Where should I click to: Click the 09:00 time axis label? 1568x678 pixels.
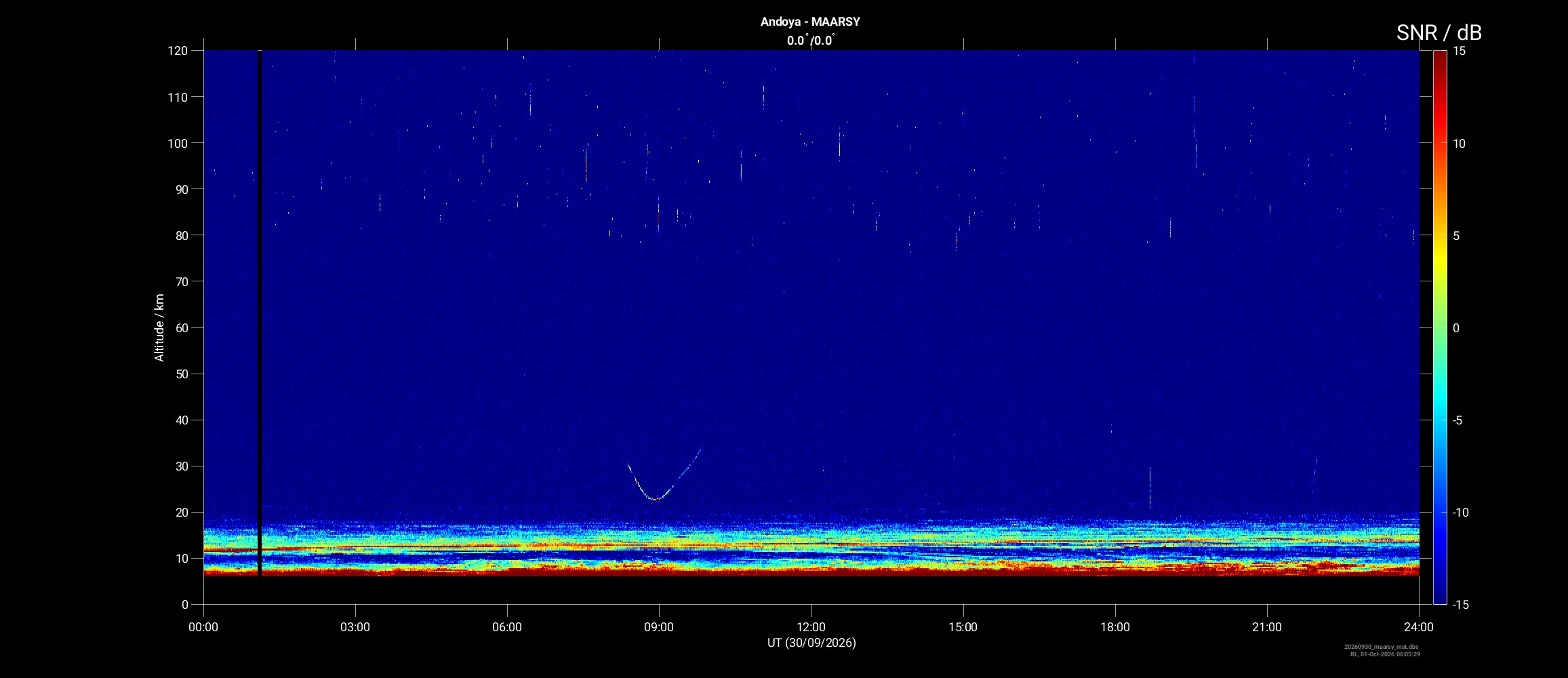click(659, 627)
